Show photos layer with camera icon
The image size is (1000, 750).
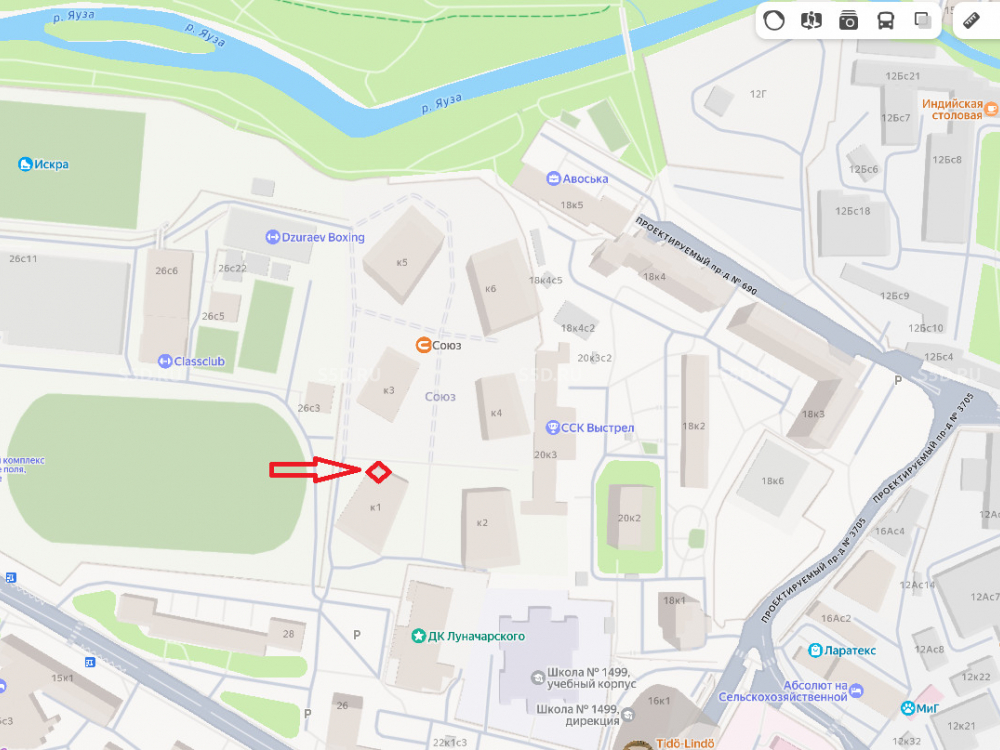click(x=848, y=20)
